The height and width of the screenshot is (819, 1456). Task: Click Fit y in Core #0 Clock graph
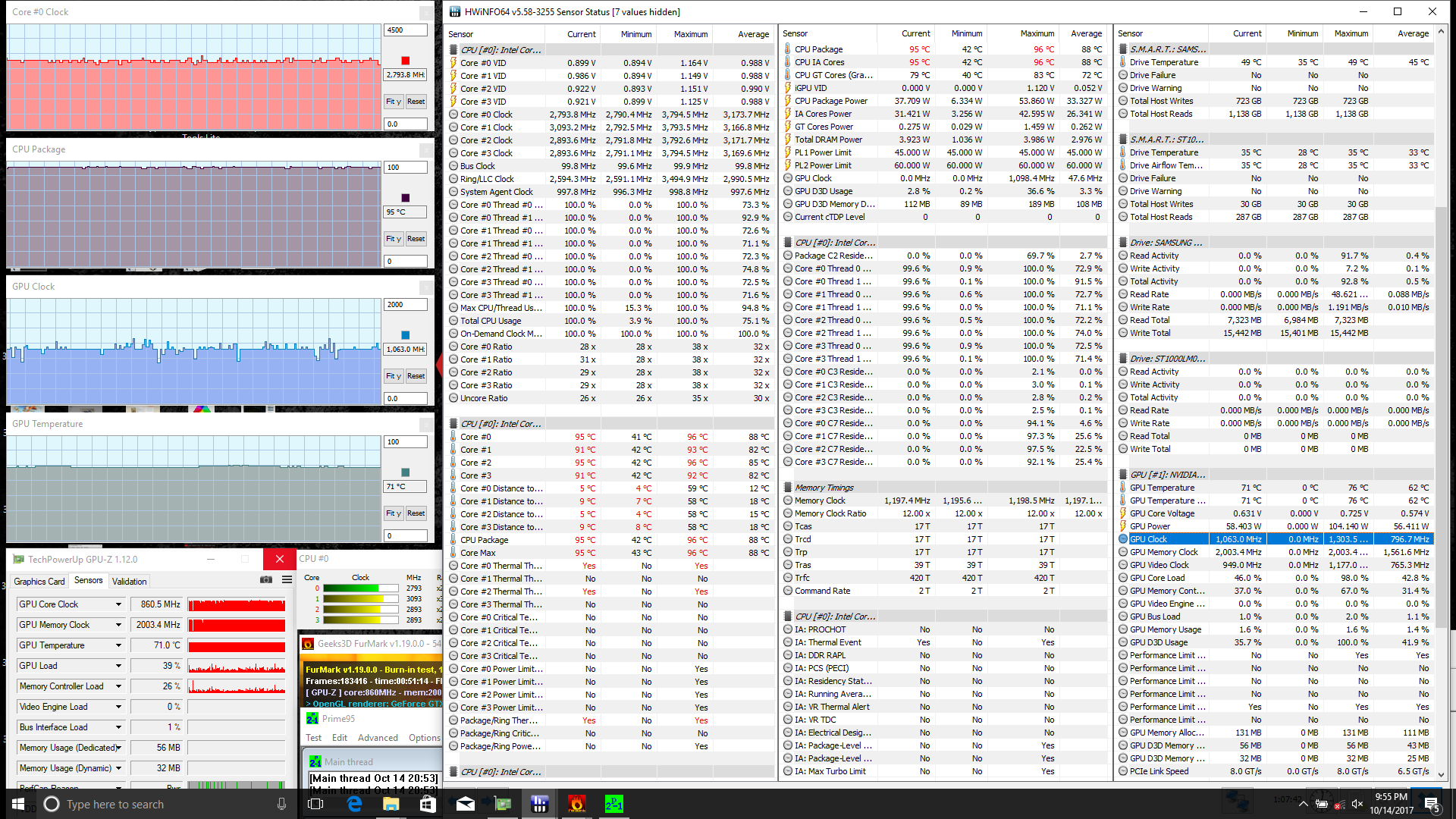(x=394, y=102)
